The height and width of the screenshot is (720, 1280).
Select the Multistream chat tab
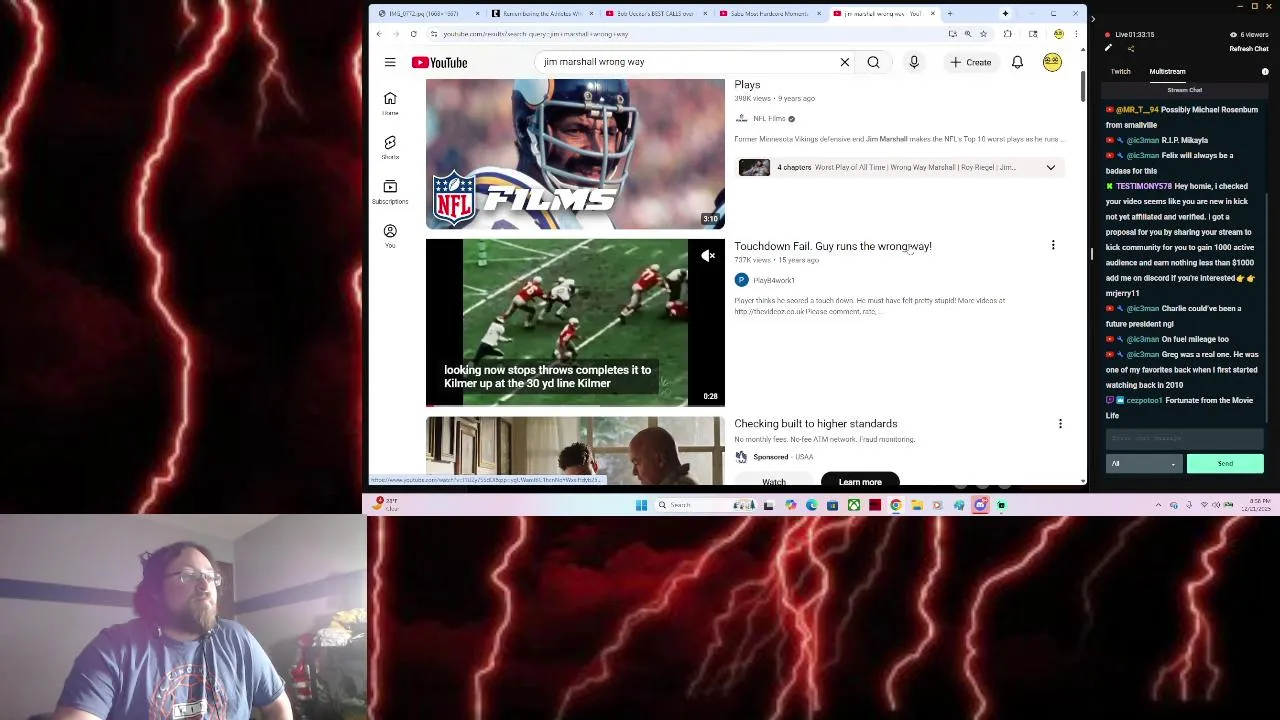(x=1167, y=72)
